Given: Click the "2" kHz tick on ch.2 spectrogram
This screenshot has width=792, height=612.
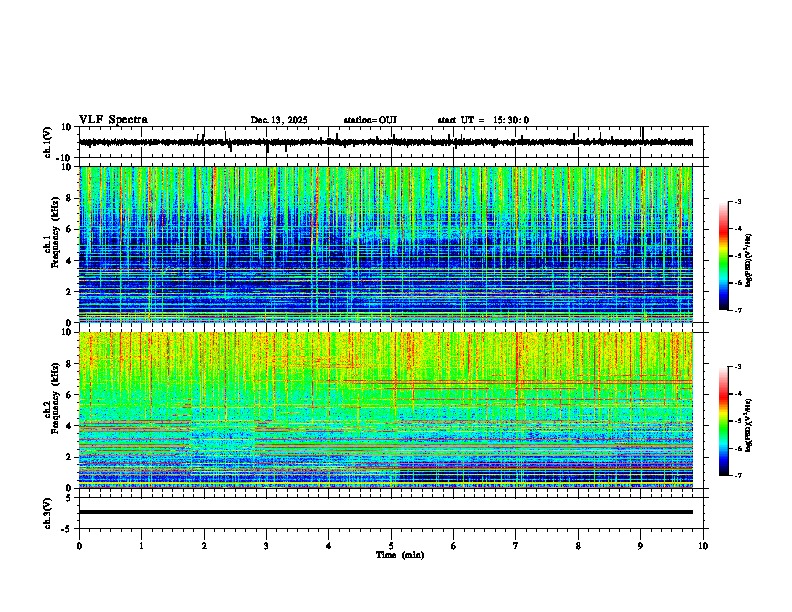Looking at the screenshot, I should pos(70,457).
